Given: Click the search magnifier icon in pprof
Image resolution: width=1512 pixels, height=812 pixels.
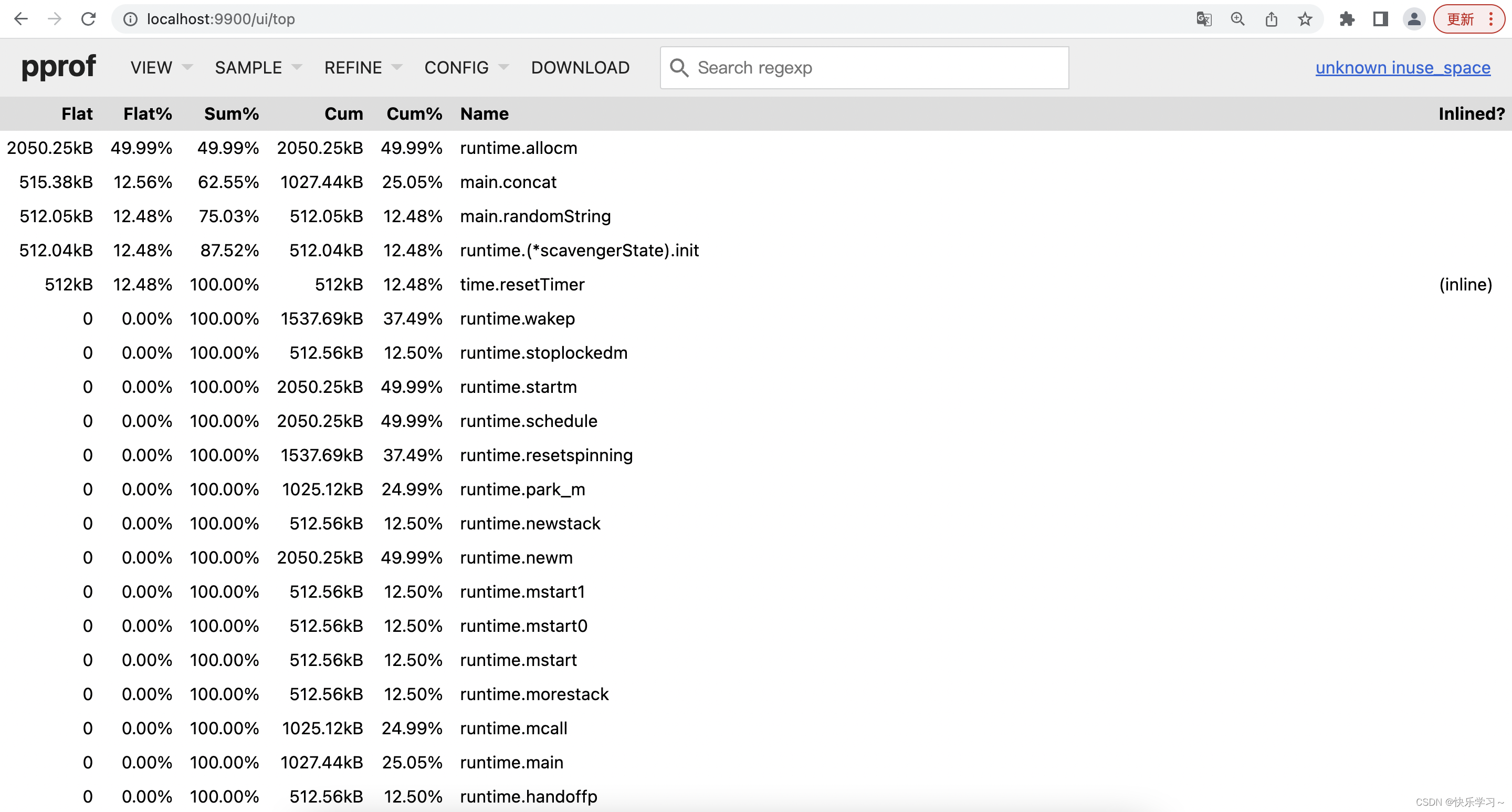Looking at the screenshot, I should pyautogui.click(x=678, y=68).
